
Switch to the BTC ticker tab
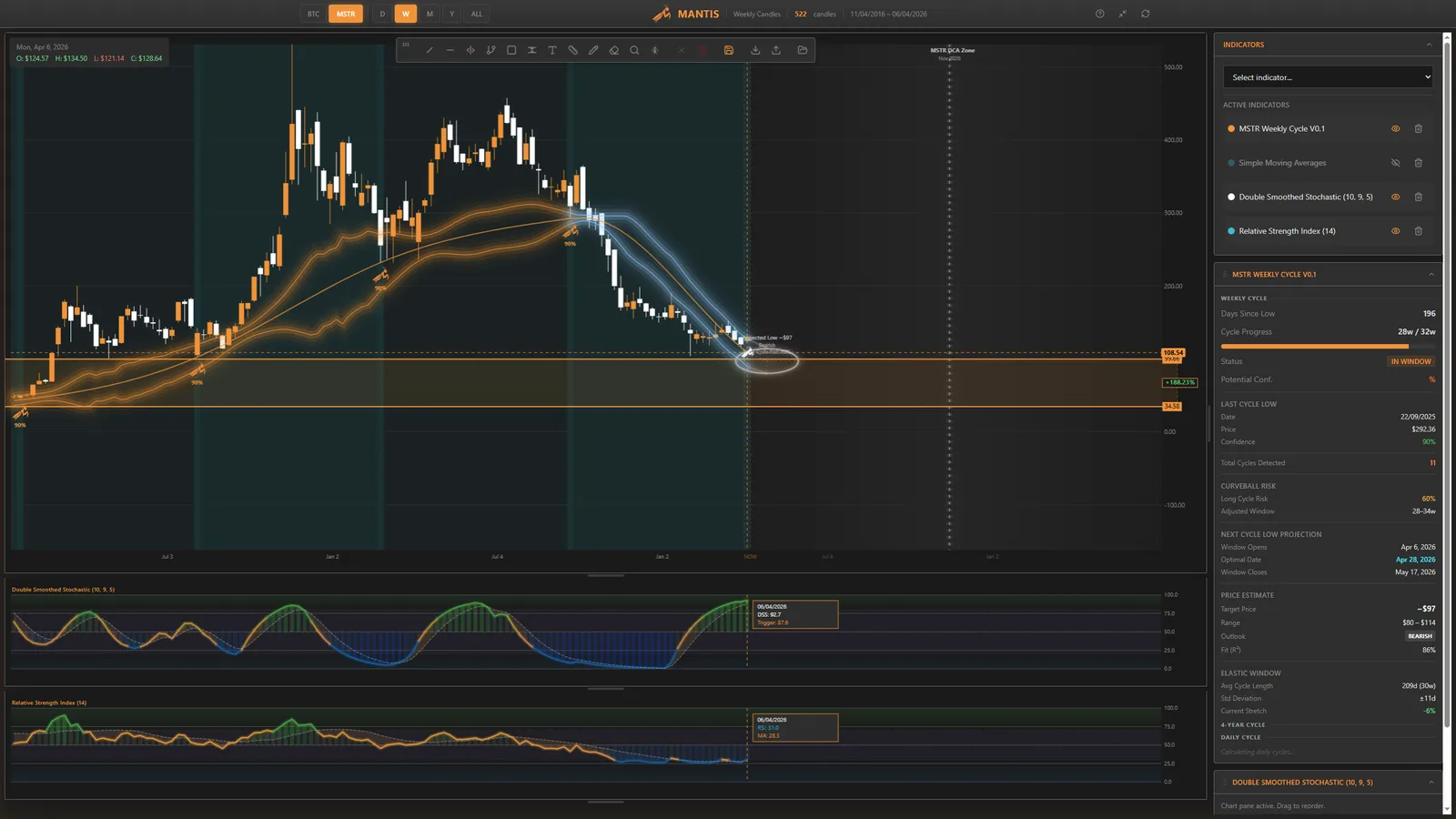tap(313, 14)
